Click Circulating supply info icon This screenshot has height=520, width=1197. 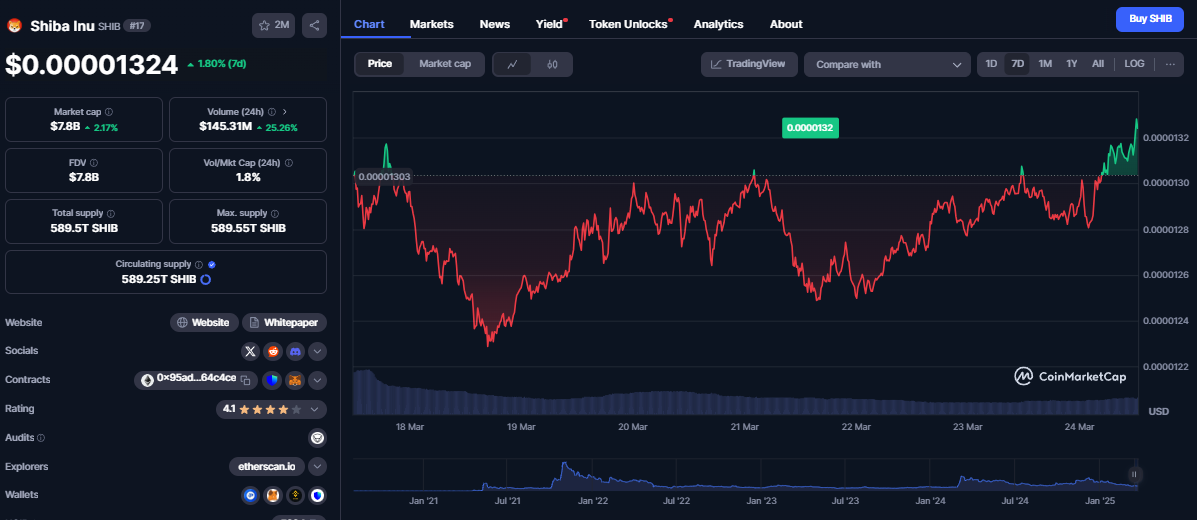198,264
